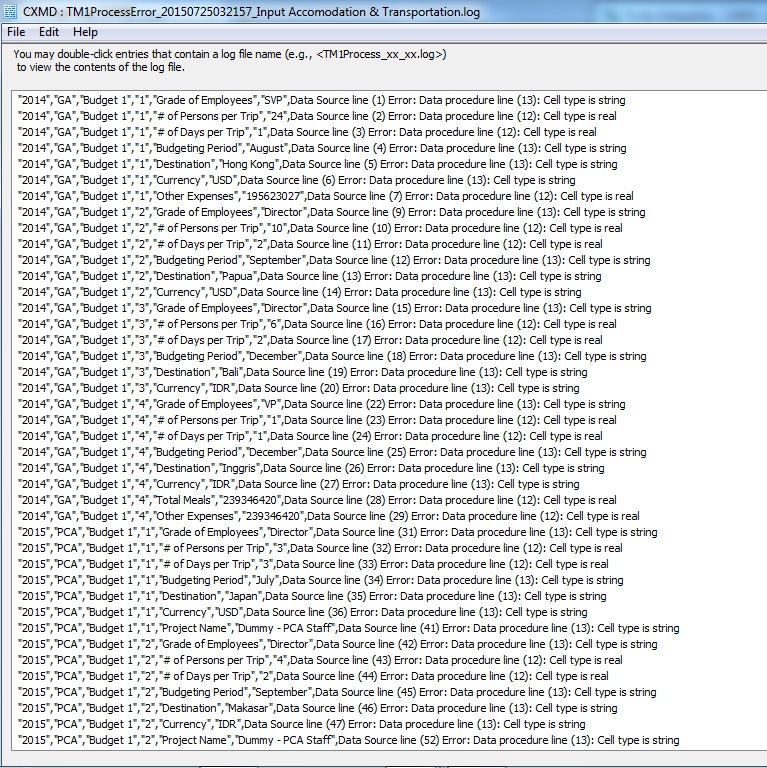Select the Destination Papua log line
767x768 pixels.
click(x=310, y=276)
